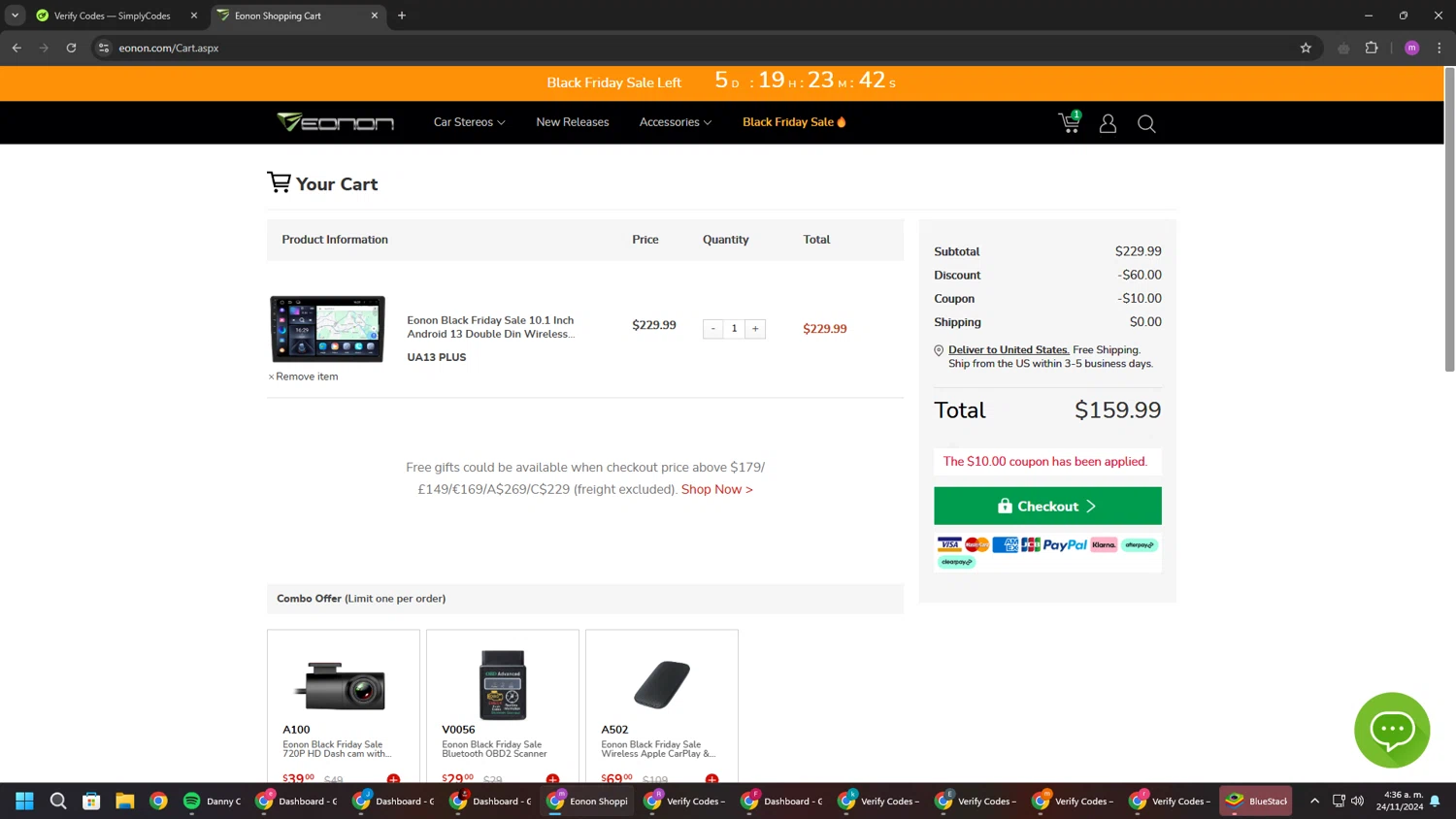Add A502 CarPlay adapter with red plus
Viewport: 1456px width, 819px height.
711,778
